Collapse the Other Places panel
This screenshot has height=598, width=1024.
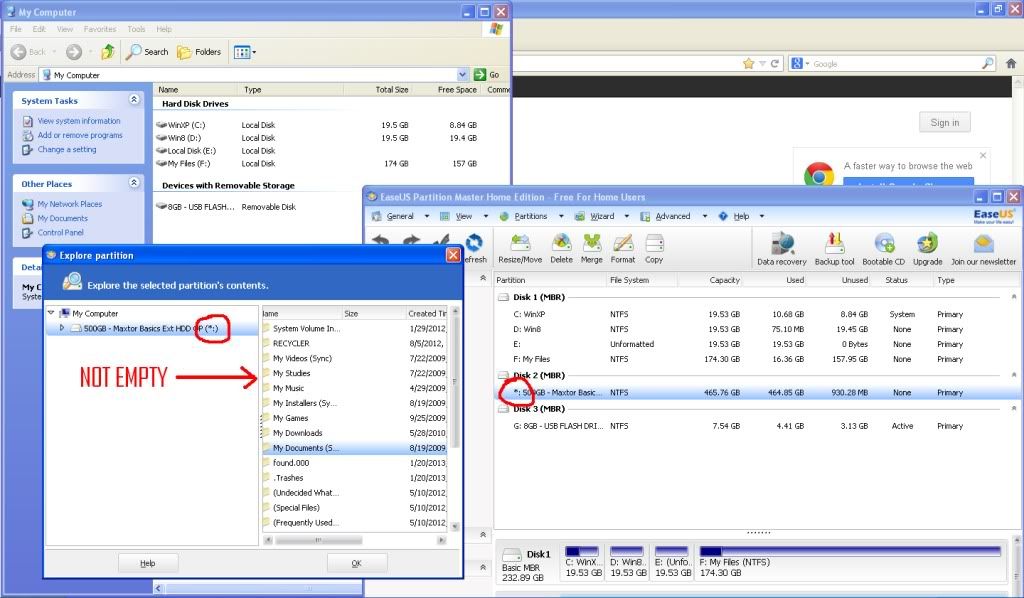(x=134, y=183)
